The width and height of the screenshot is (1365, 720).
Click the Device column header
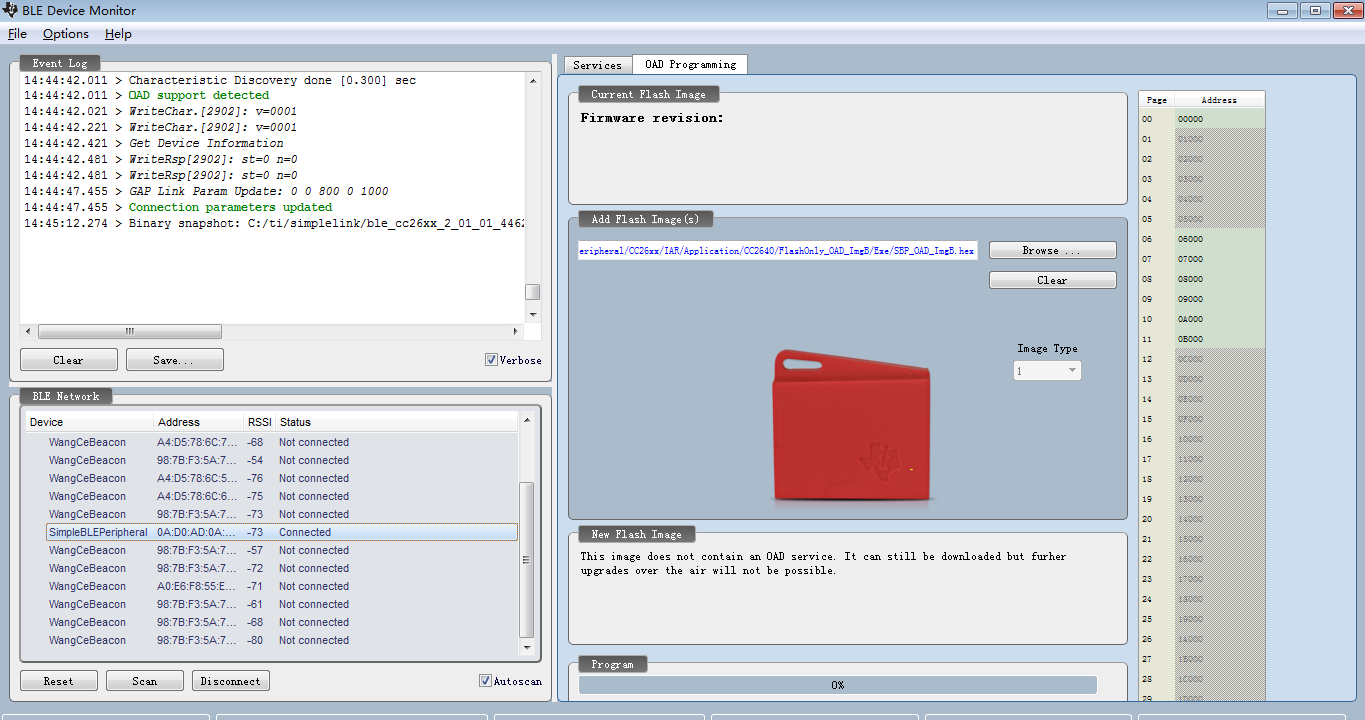(90, 422)
